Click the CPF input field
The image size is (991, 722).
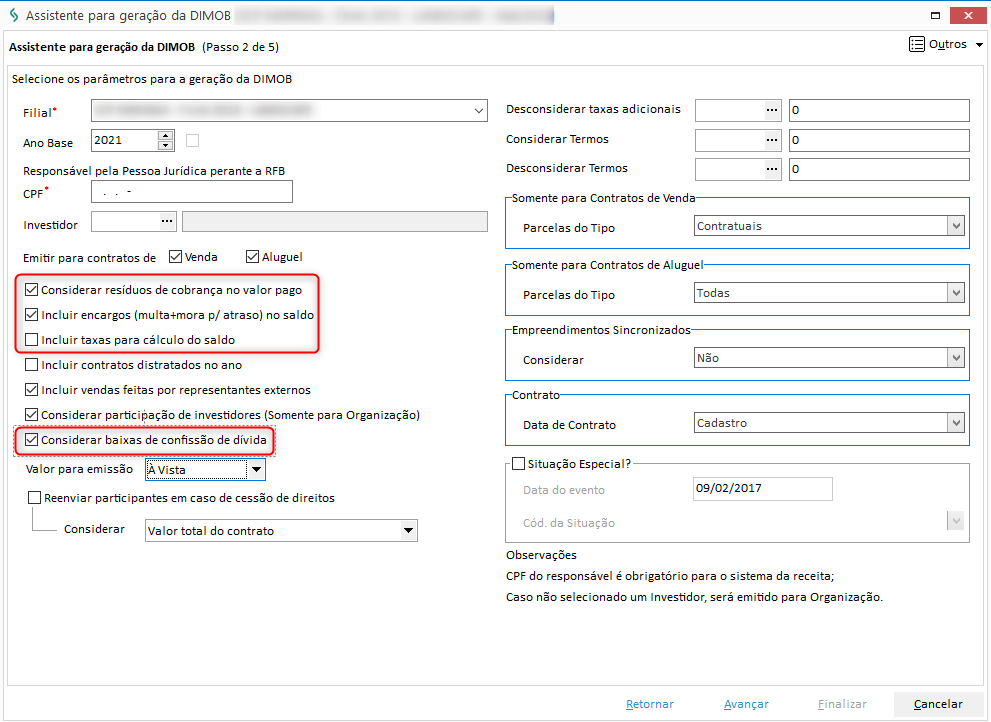click(192, 192)
